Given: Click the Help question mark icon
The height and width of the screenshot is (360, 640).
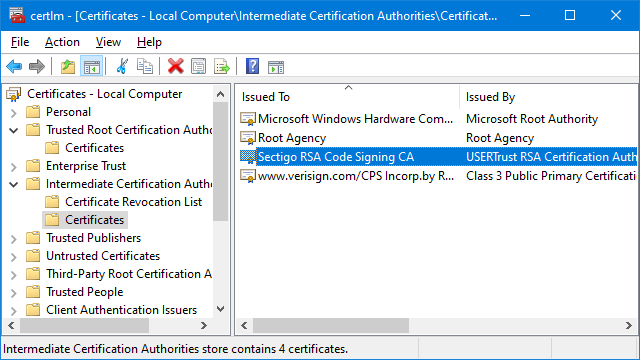Looking at the screenshot, I should 252,66.
